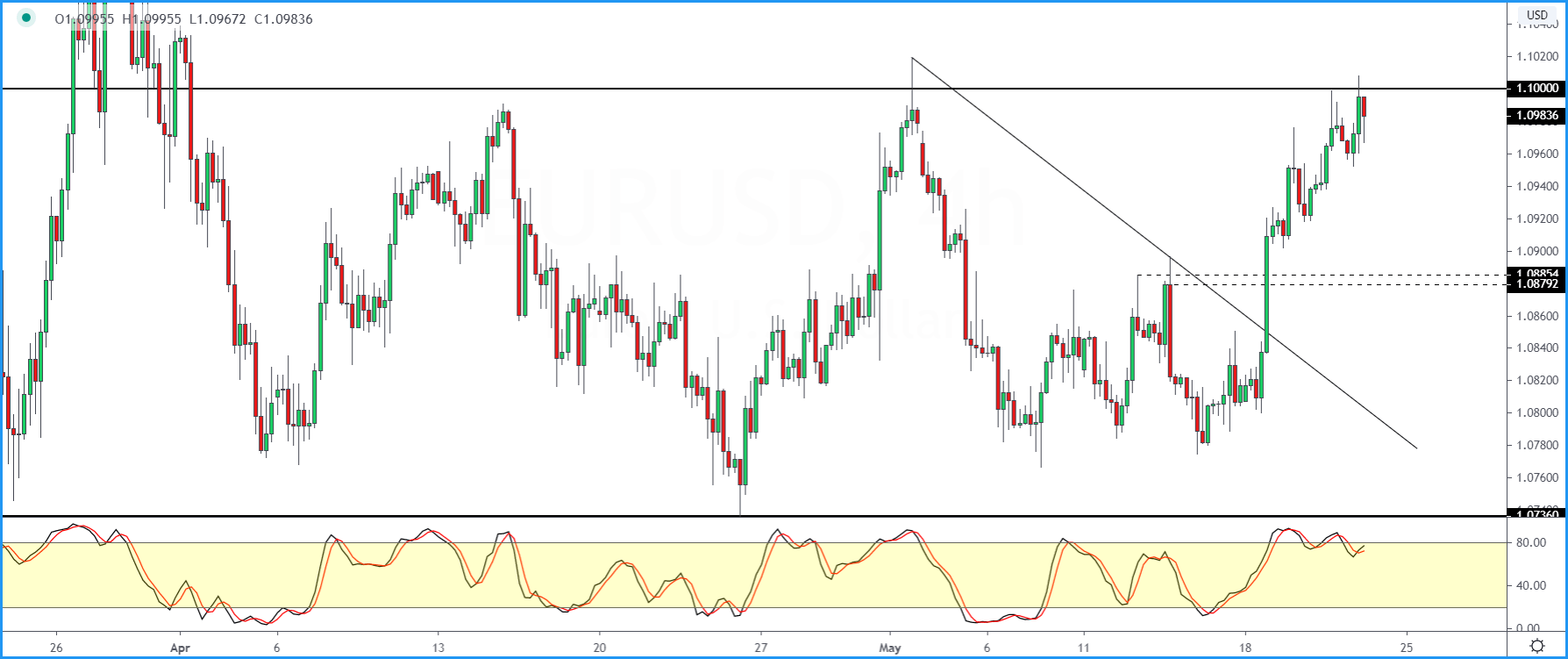
Task: Click the May label on time axis
Action: tap(890, 648)
